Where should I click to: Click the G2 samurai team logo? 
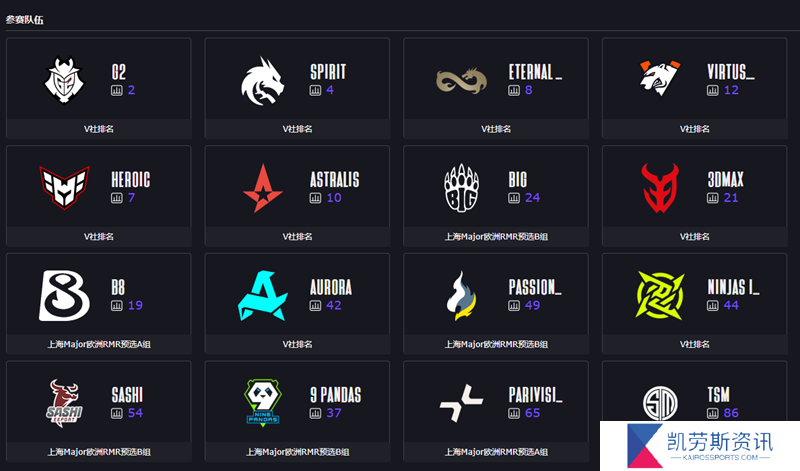click(x=64, y=80)
